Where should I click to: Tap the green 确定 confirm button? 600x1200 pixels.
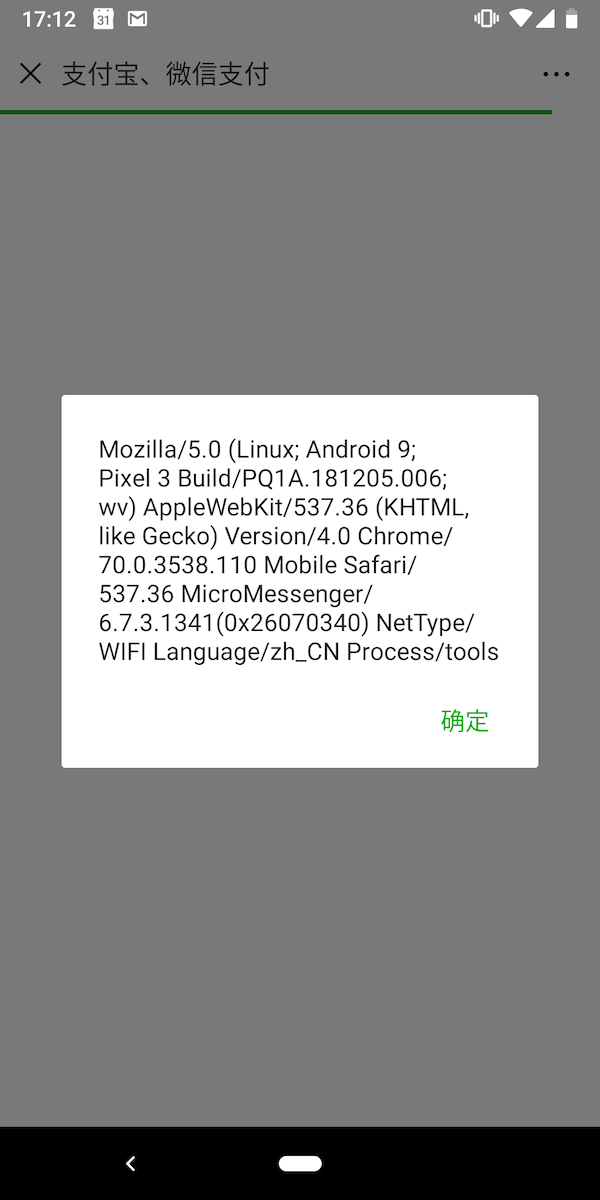[465, 721]
